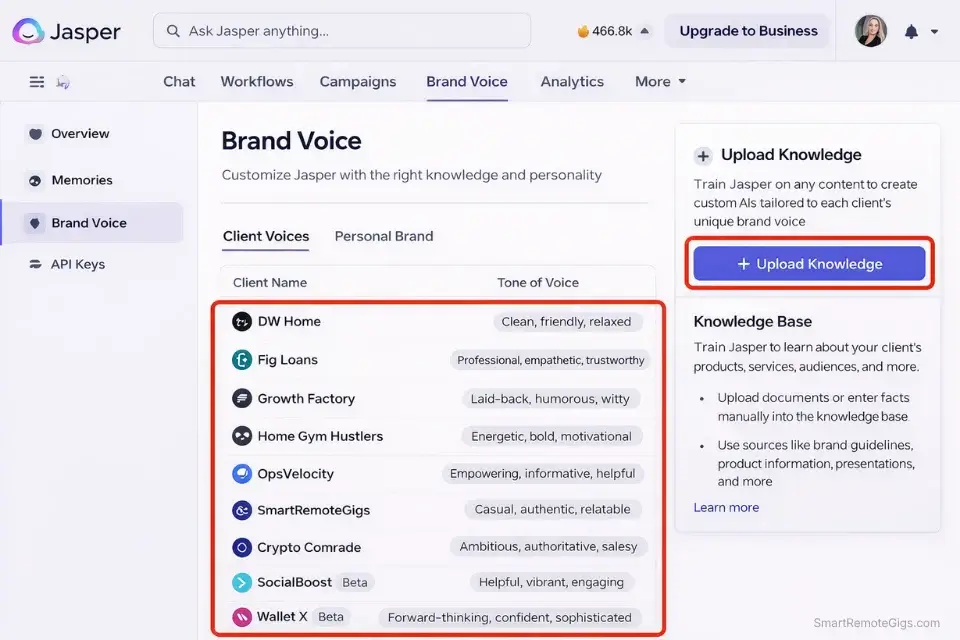Click the Fig Loans client icon

[x=241, y=359]
